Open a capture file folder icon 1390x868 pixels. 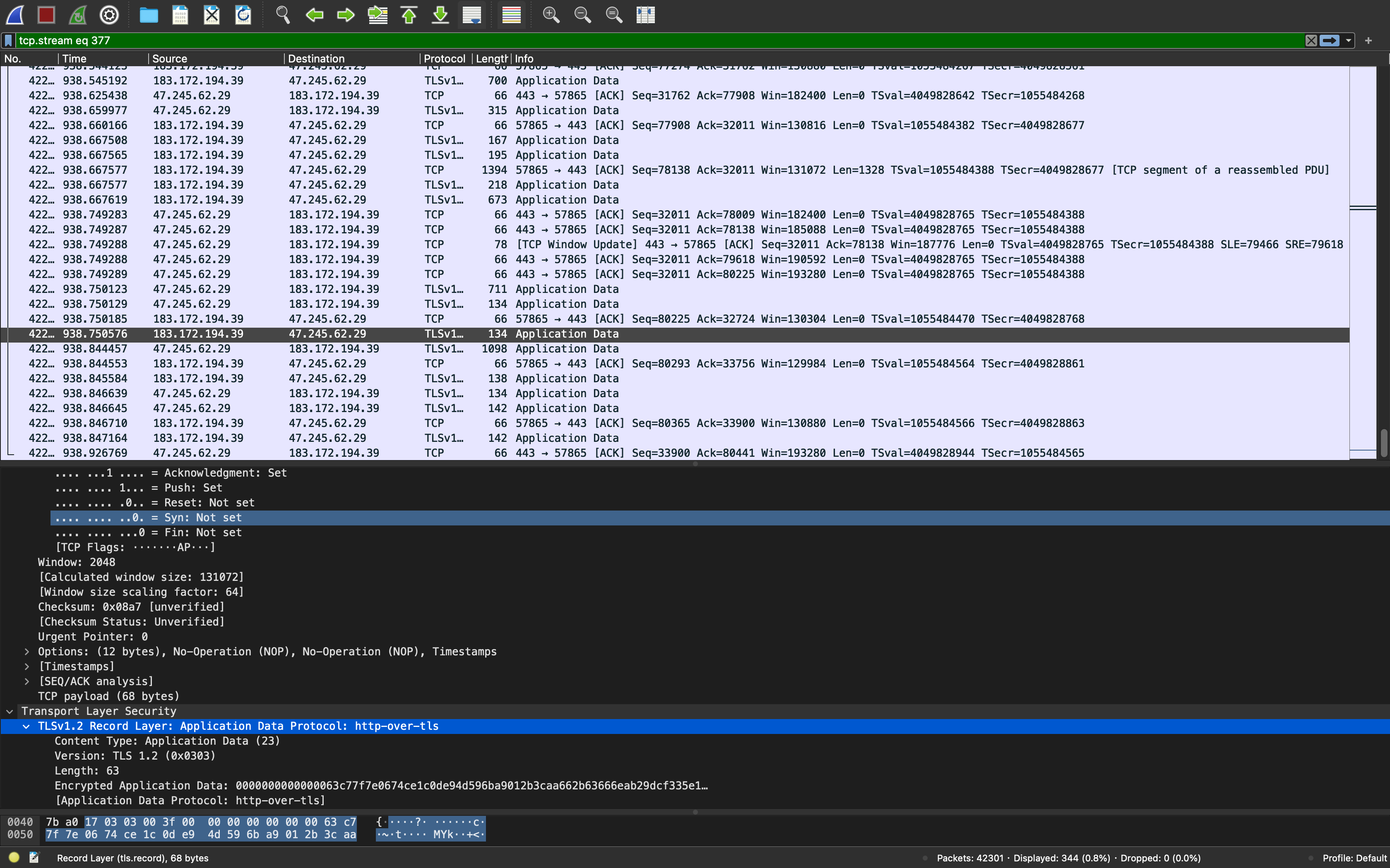click(149, 15)
